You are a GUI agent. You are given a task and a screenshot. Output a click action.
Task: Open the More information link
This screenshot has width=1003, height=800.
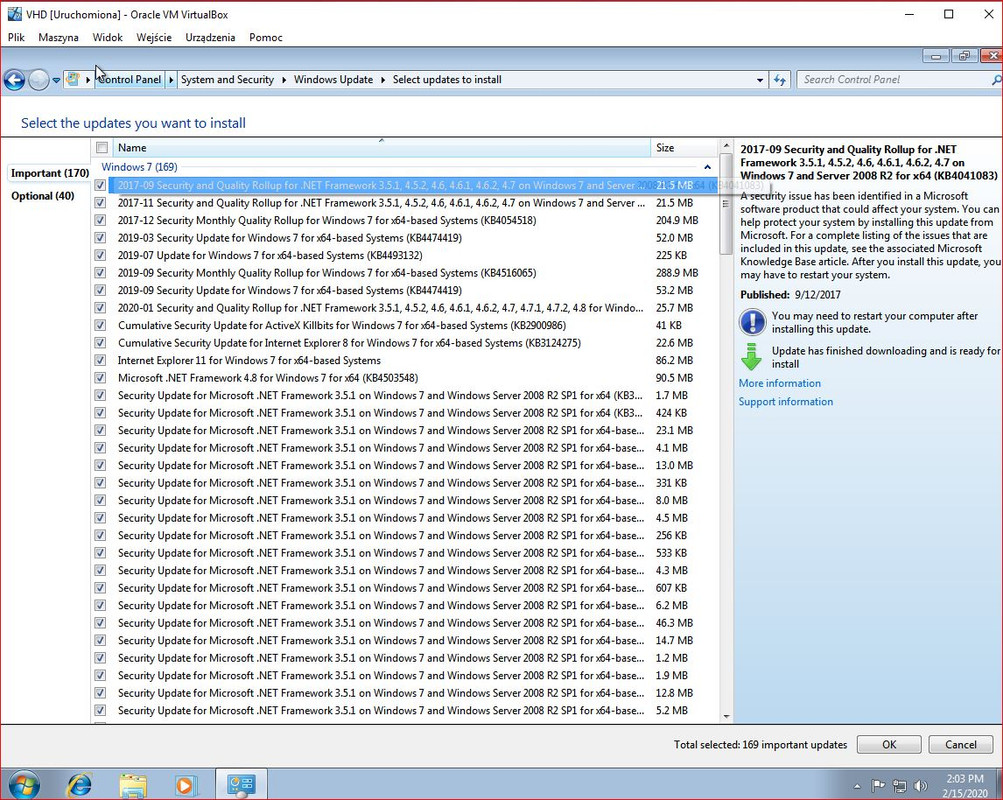click(x=780, y=383)
